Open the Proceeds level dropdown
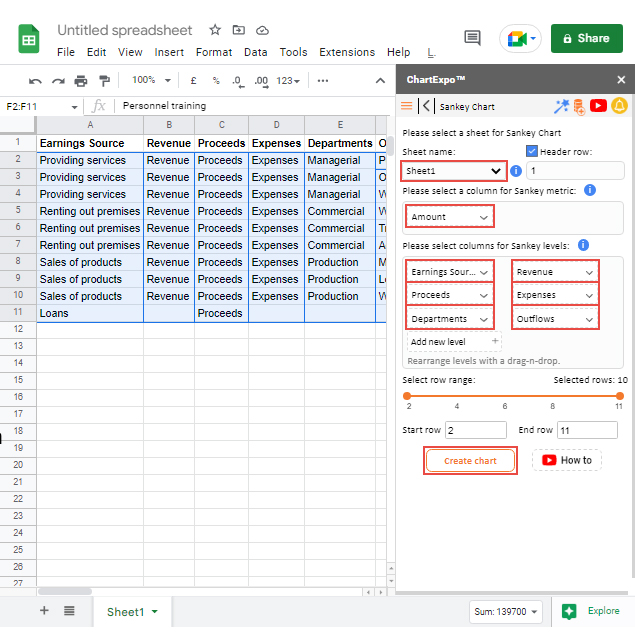Image resolution: width=635 pixels, height=640 pixels. pos(449,295)
